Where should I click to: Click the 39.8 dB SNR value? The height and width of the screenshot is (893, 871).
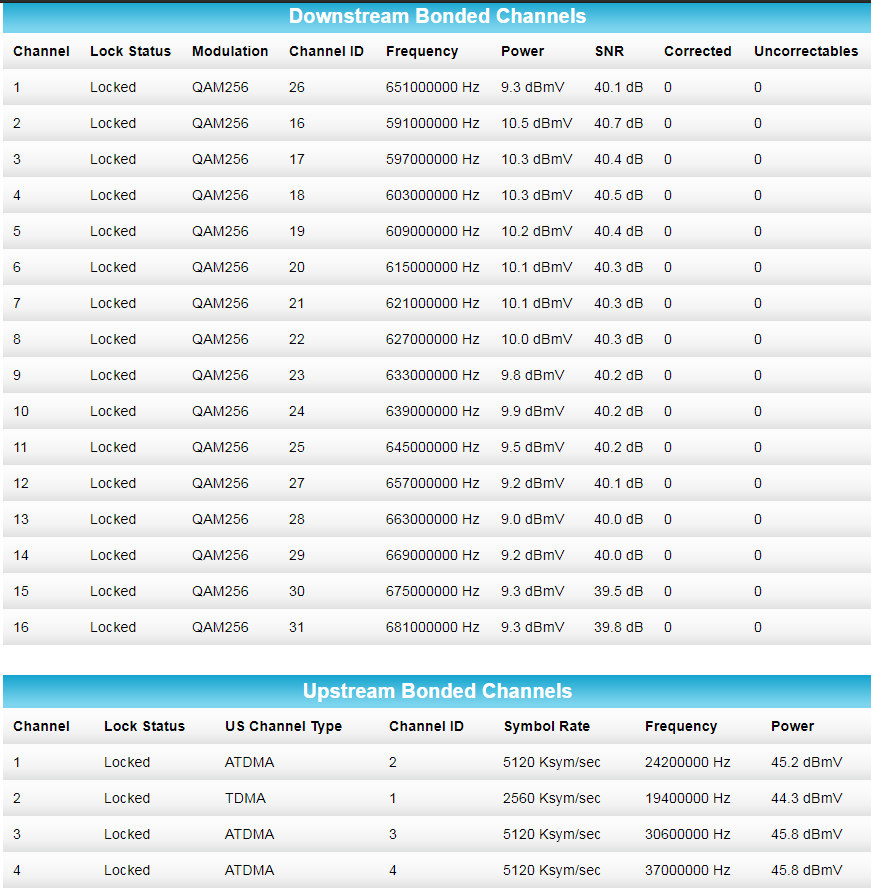tap(618, 627)
